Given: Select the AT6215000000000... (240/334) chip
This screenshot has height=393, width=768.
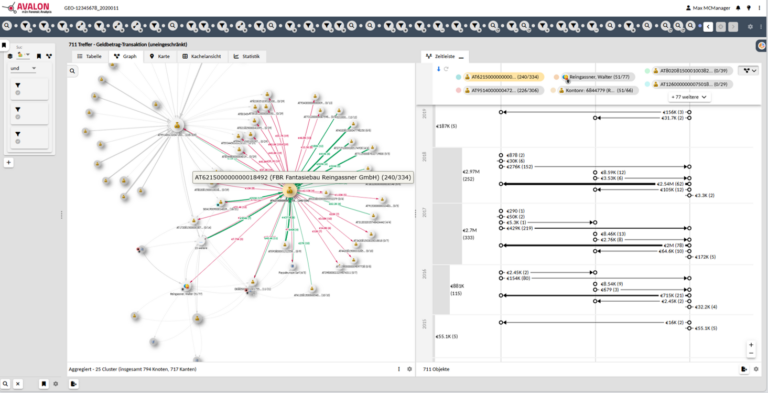Looking at the screenshot, I should [504, 77].
